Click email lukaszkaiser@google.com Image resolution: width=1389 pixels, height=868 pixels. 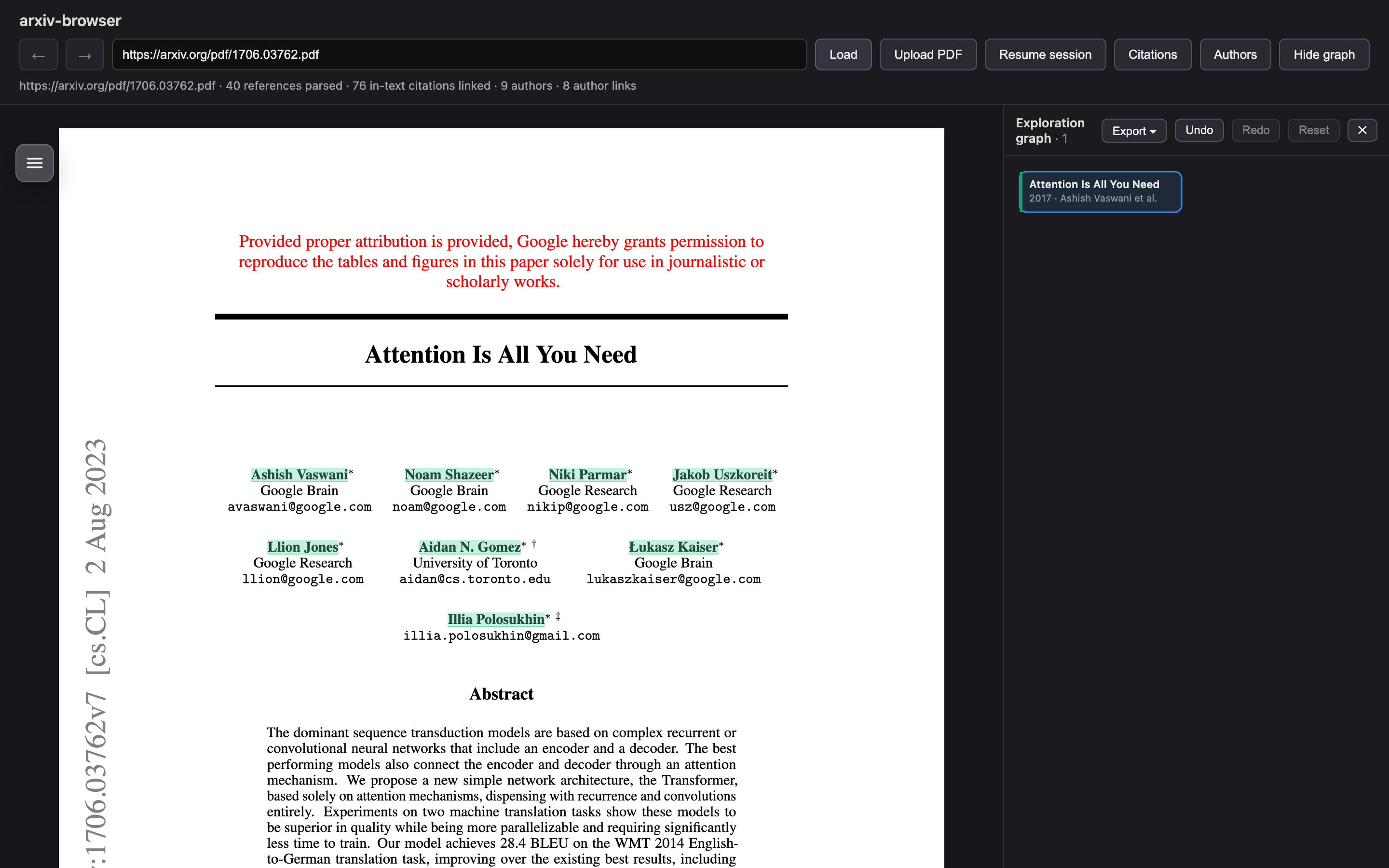[673, 579]
